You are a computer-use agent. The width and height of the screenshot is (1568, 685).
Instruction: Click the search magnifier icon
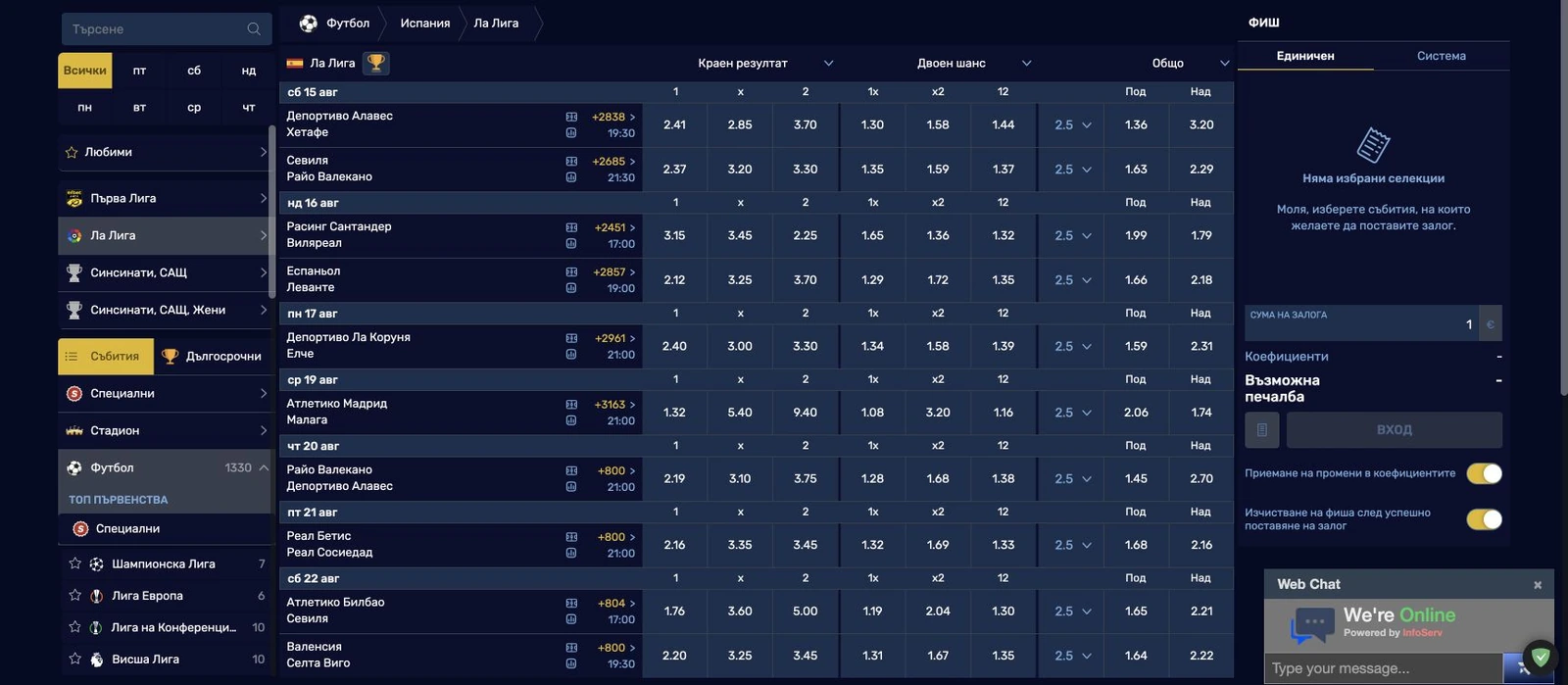click(x=254, y=29)
